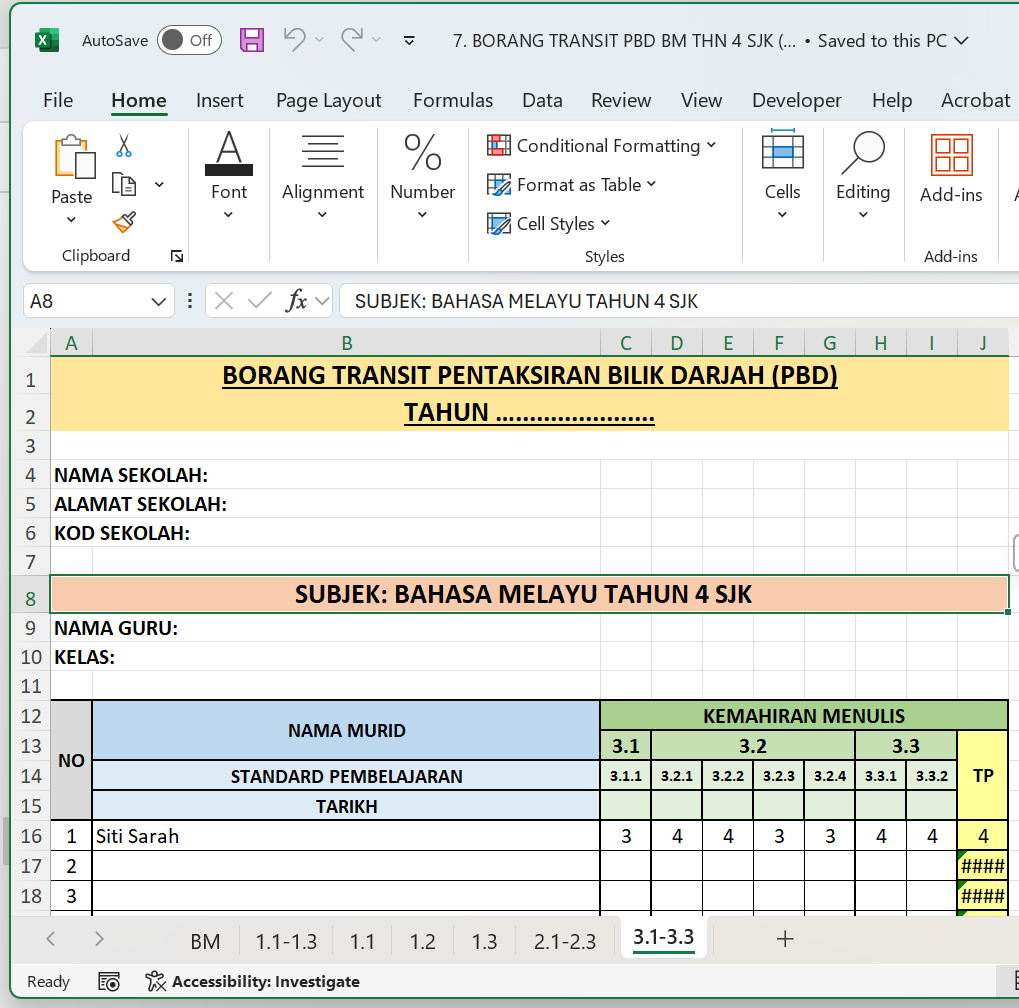Switch to the 2.1-2.3 sheet tab
The width and height of the screenshot is (1019, 1008).
click(565, 941)
